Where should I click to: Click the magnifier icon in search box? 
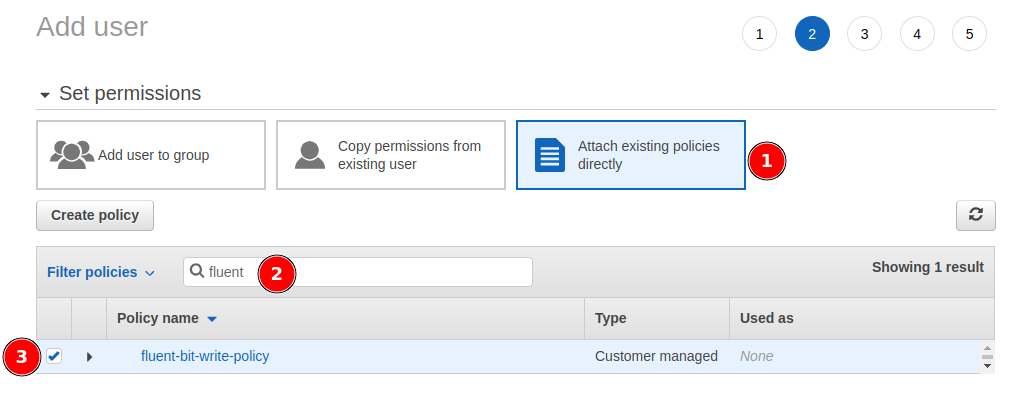pyautogui.click(x=197, y=271)
